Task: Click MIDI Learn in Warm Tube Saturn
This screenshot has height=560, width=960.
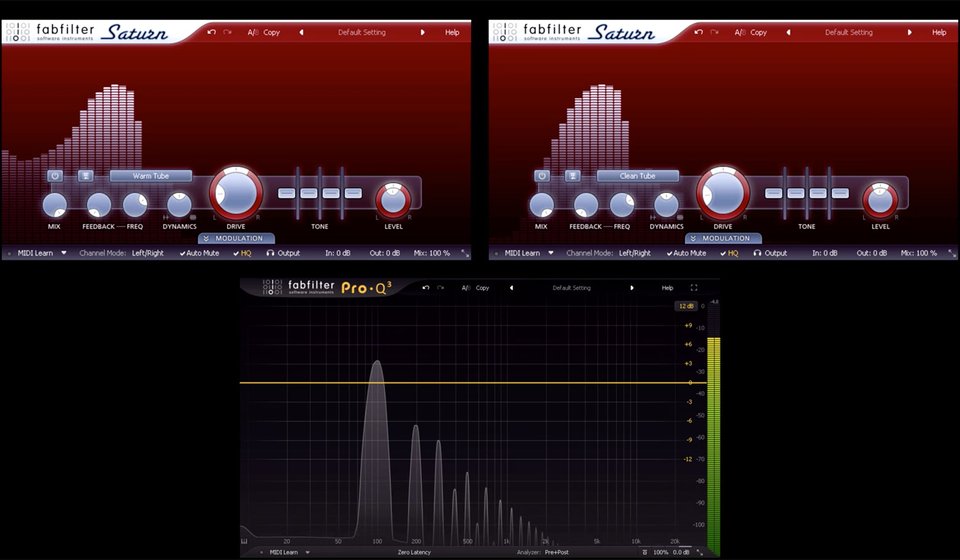Action: 35,253
